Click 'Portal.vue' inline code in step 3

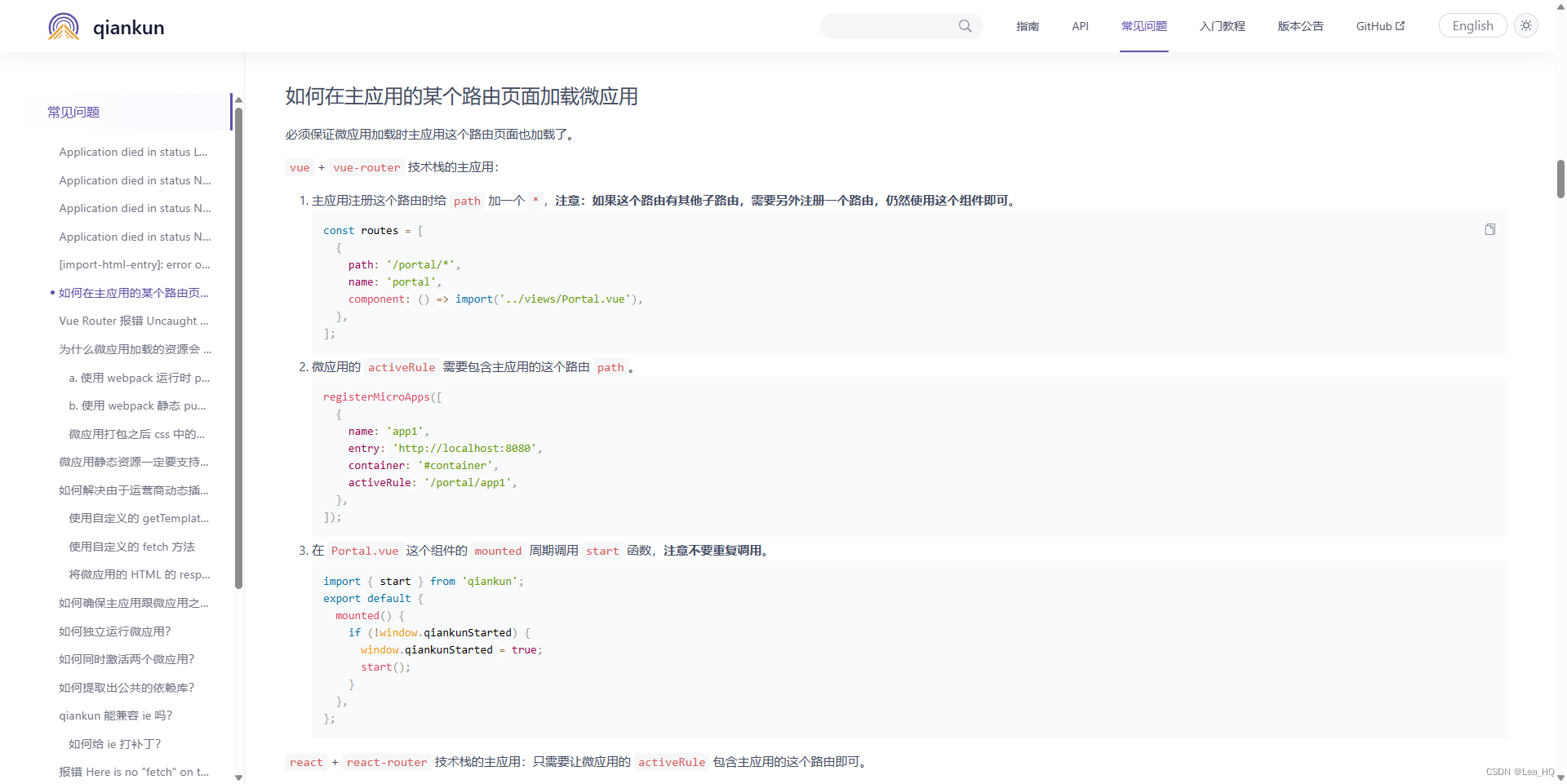(365, 551)
